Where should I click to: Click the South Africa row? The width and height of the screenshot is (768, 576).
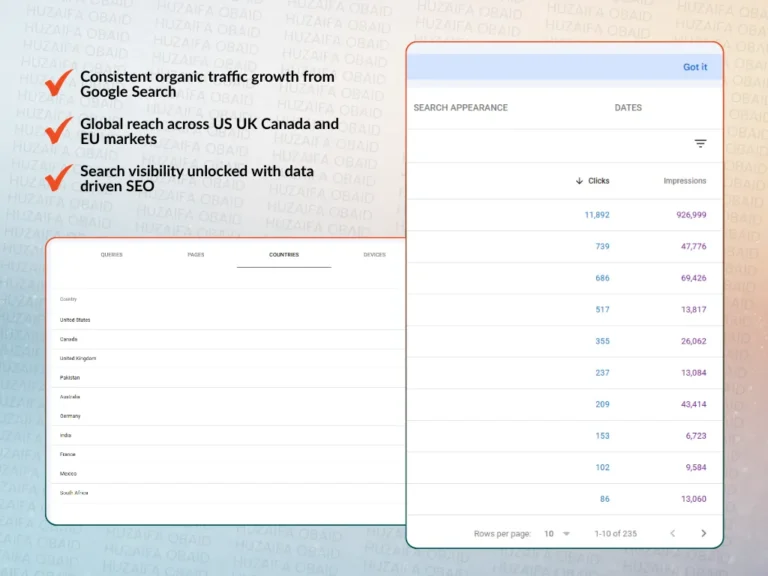coord(74,493)
